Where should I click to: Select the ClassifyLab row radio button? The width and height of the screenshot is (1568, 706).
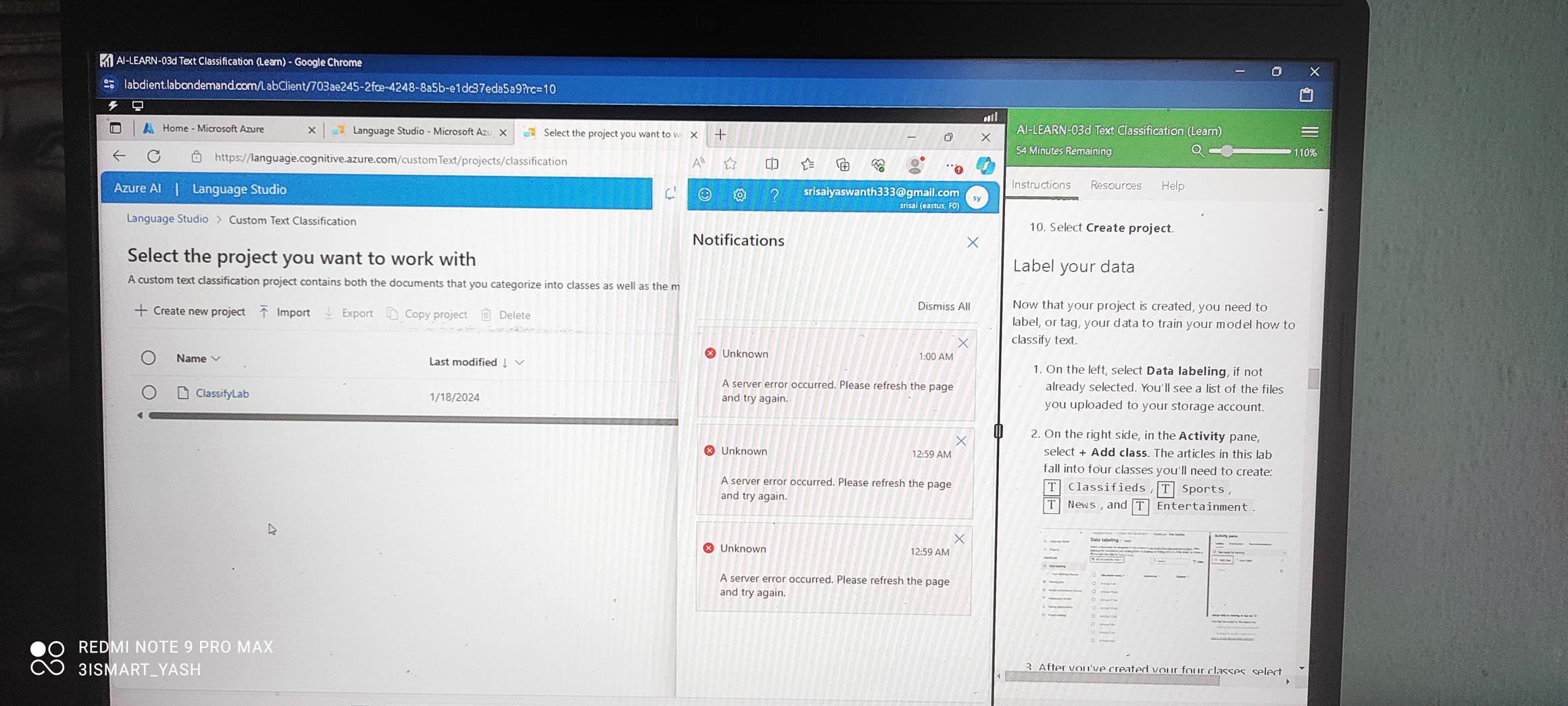149,392
